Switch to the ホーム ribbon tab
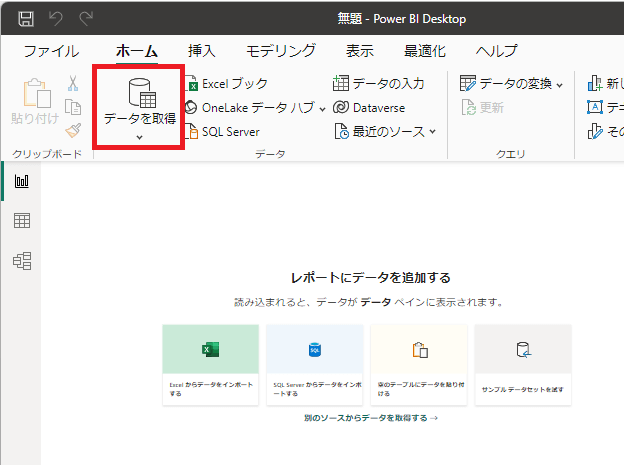This screenshot has width=624, height=465. coord(137,51)
